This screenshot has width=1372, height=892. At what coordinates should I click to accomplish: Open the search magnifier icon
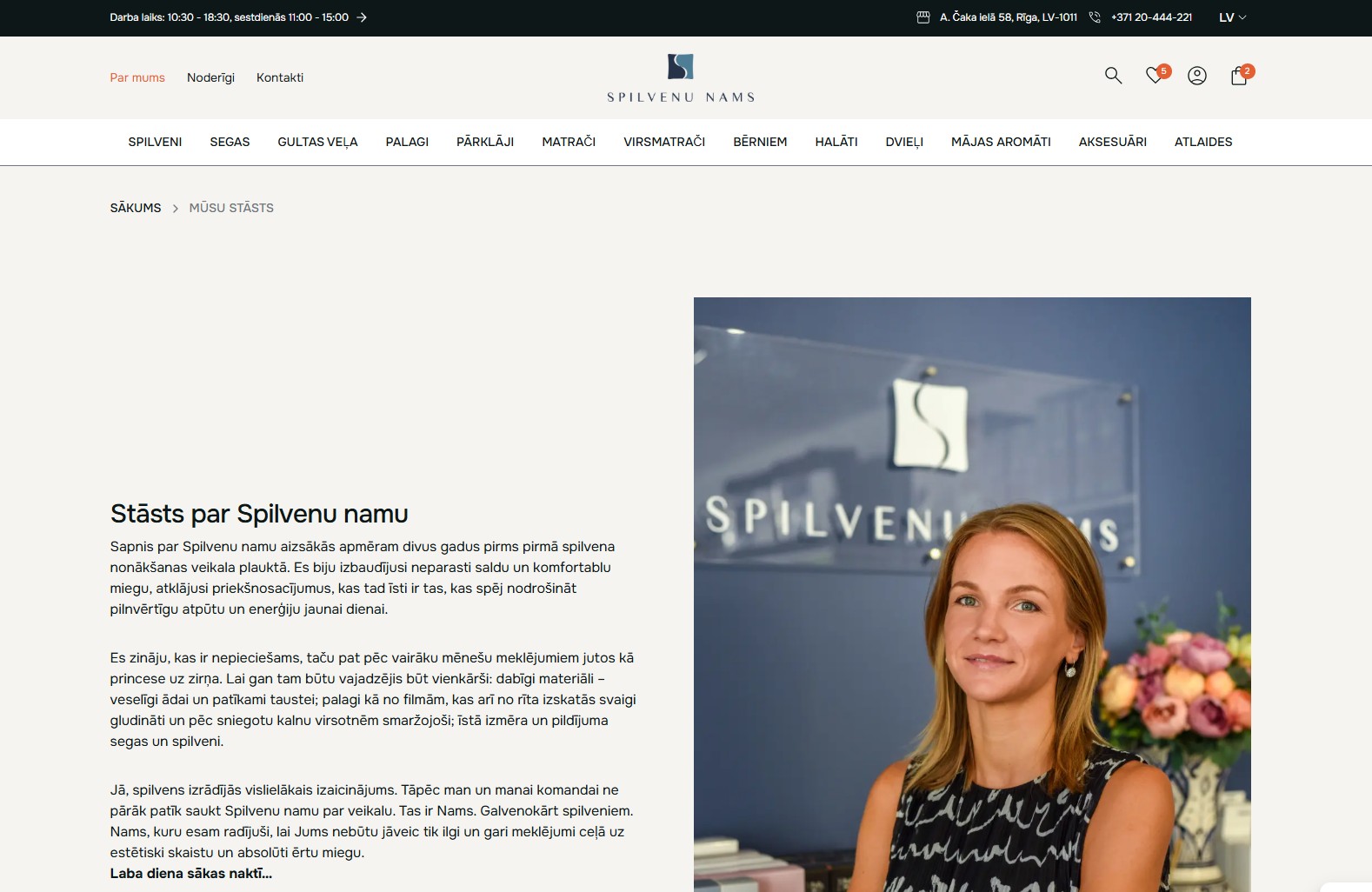coord(1113,76)
